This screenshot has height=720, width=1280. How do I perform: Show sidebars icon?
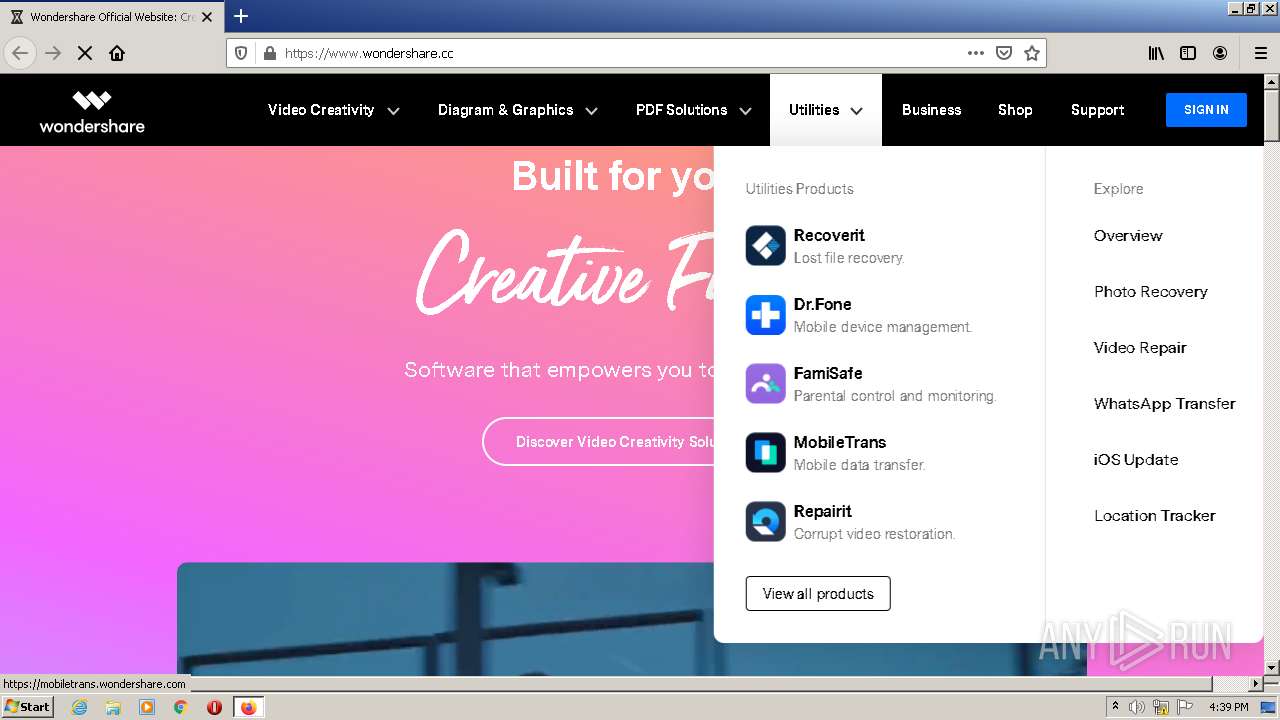click(x=1188, y=53)
